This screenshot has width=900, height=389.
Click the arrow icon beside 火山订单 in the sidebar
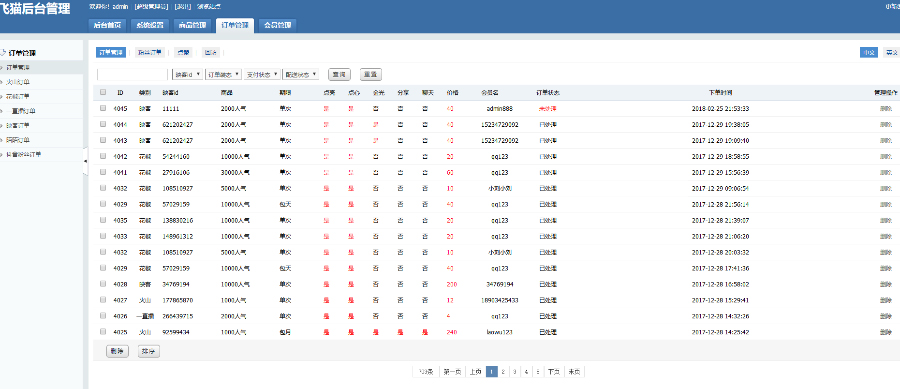point(2,82)
